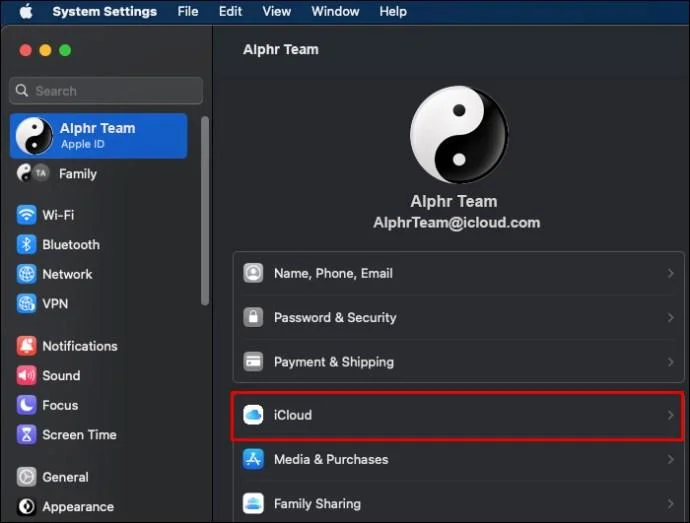Open the Wi-Fi label in sidebar
The image size is (690, 523).
(x=58, y=215)
